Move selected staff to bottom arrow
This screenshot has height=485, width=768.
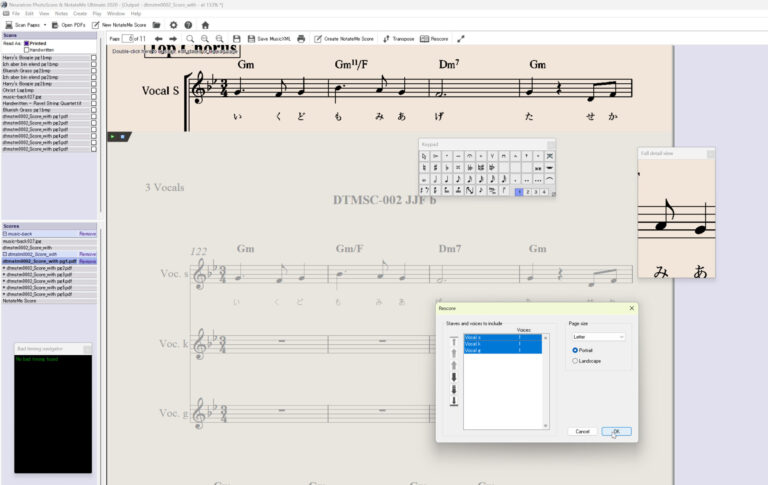[x=454, y=401]
